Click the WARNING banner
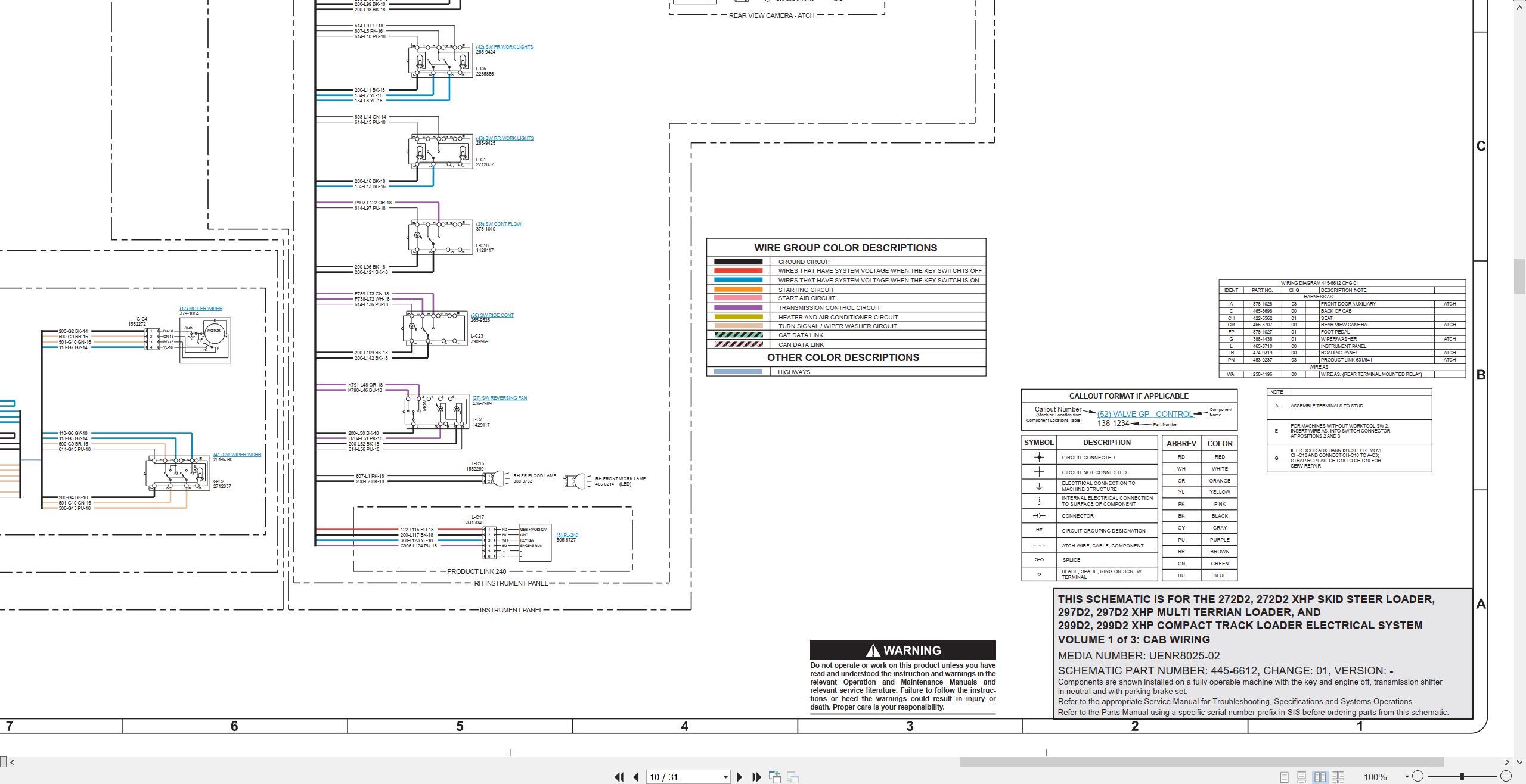1526x784 pixels. (902, 650)
